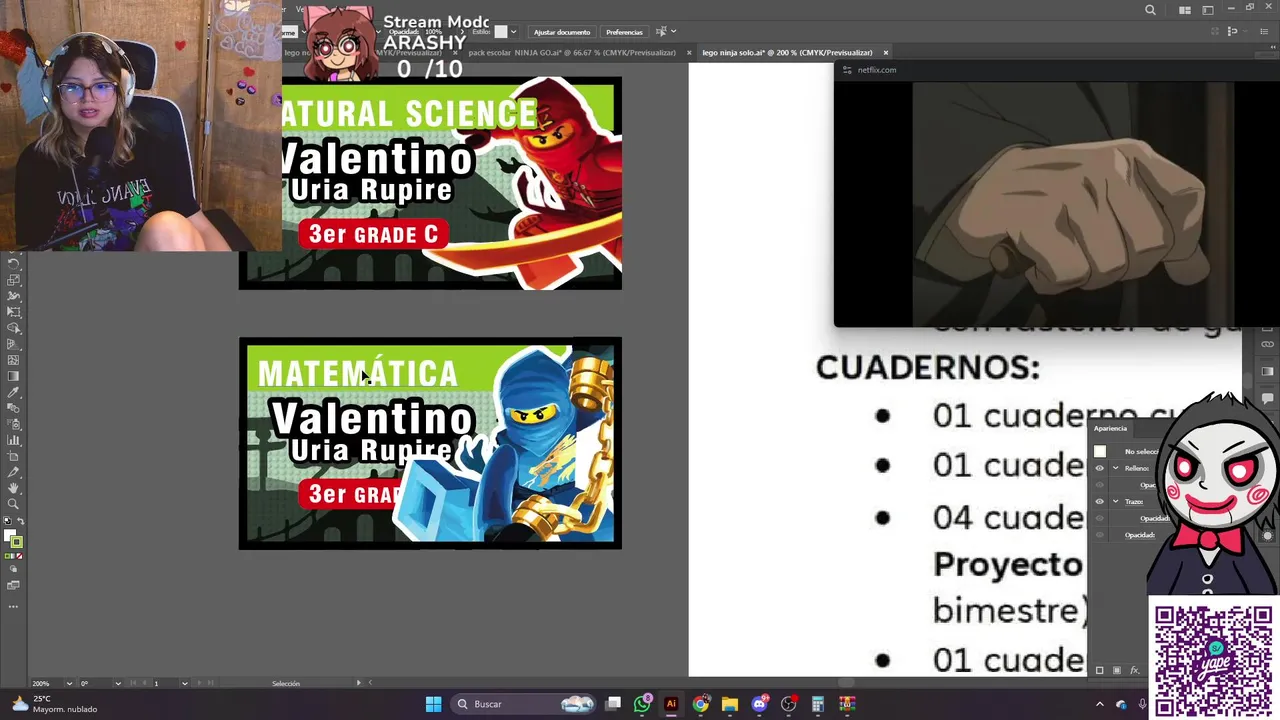Select the Rotate tool in toolbox

click(x=14, y=264)
